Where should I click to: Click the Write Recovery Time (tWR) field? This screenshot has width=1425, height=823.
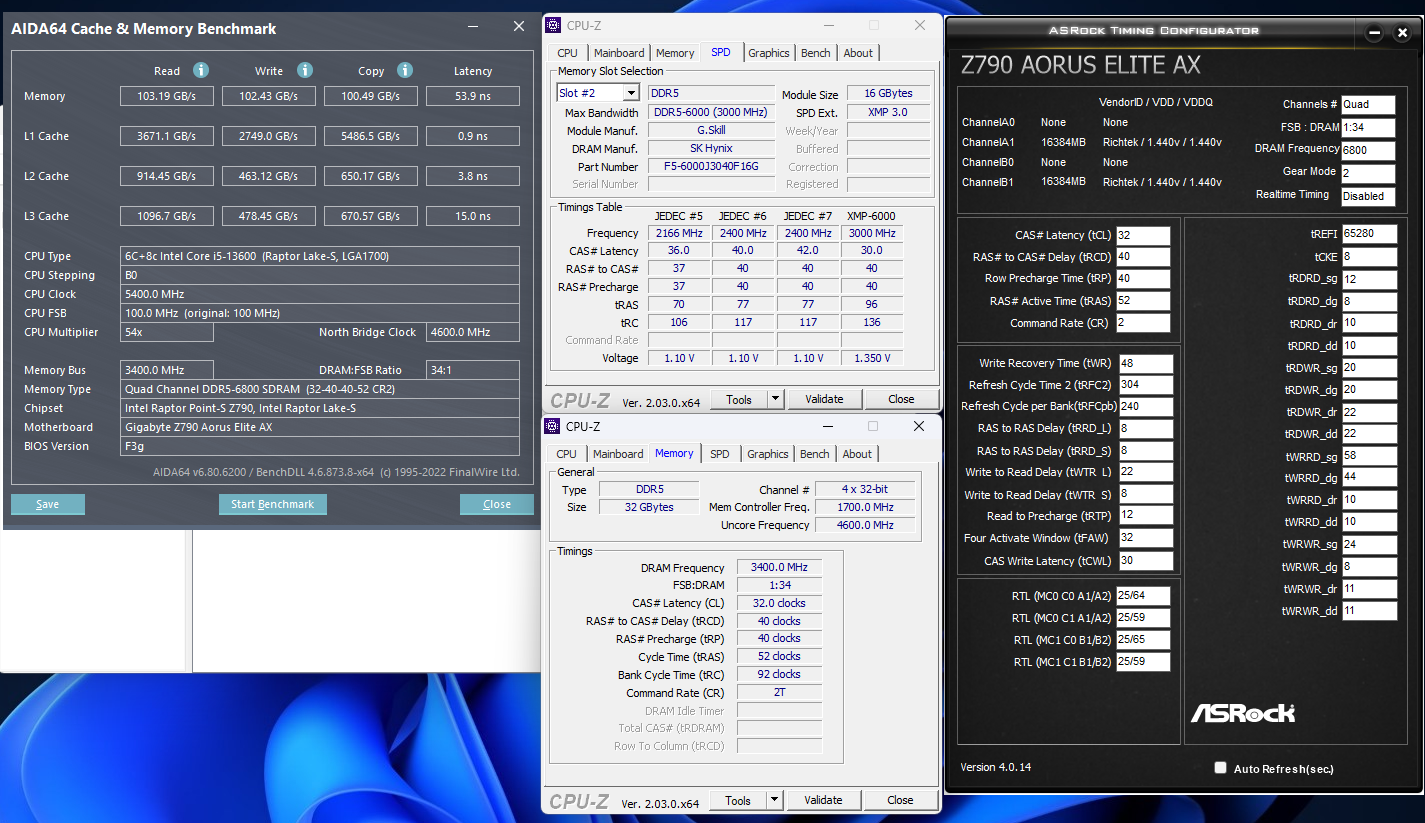tap(1146, 363)
